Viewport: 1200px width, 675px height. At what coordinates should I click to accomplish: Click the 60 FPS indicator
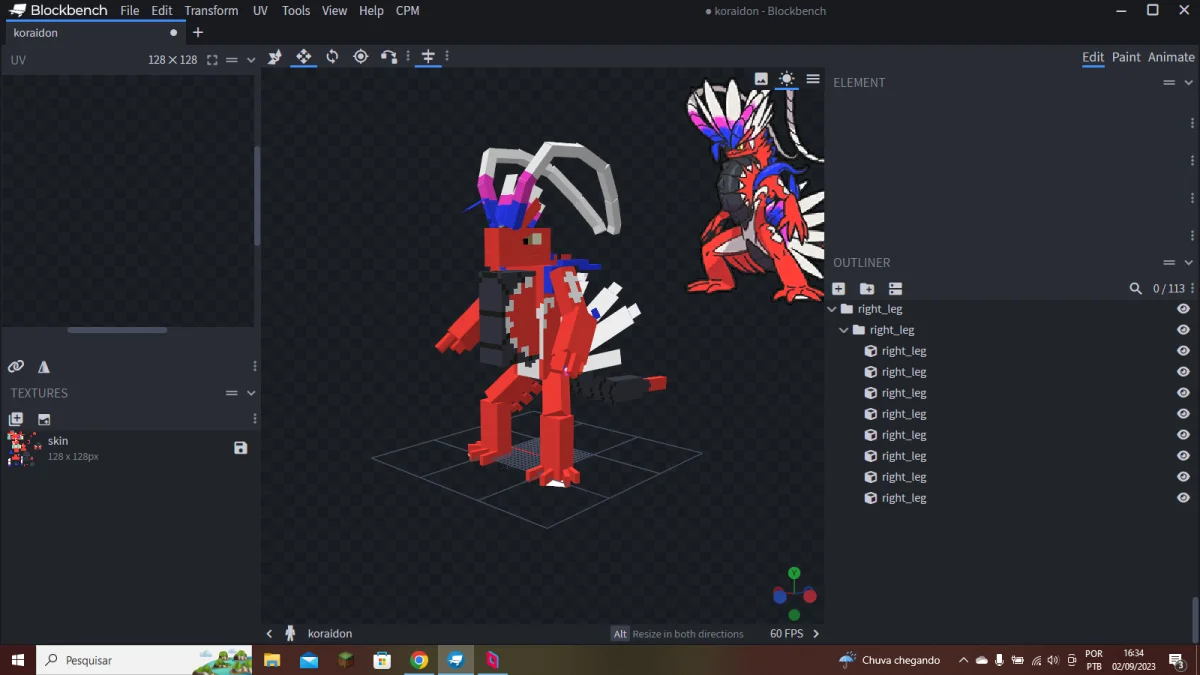[x=787, y=633]
